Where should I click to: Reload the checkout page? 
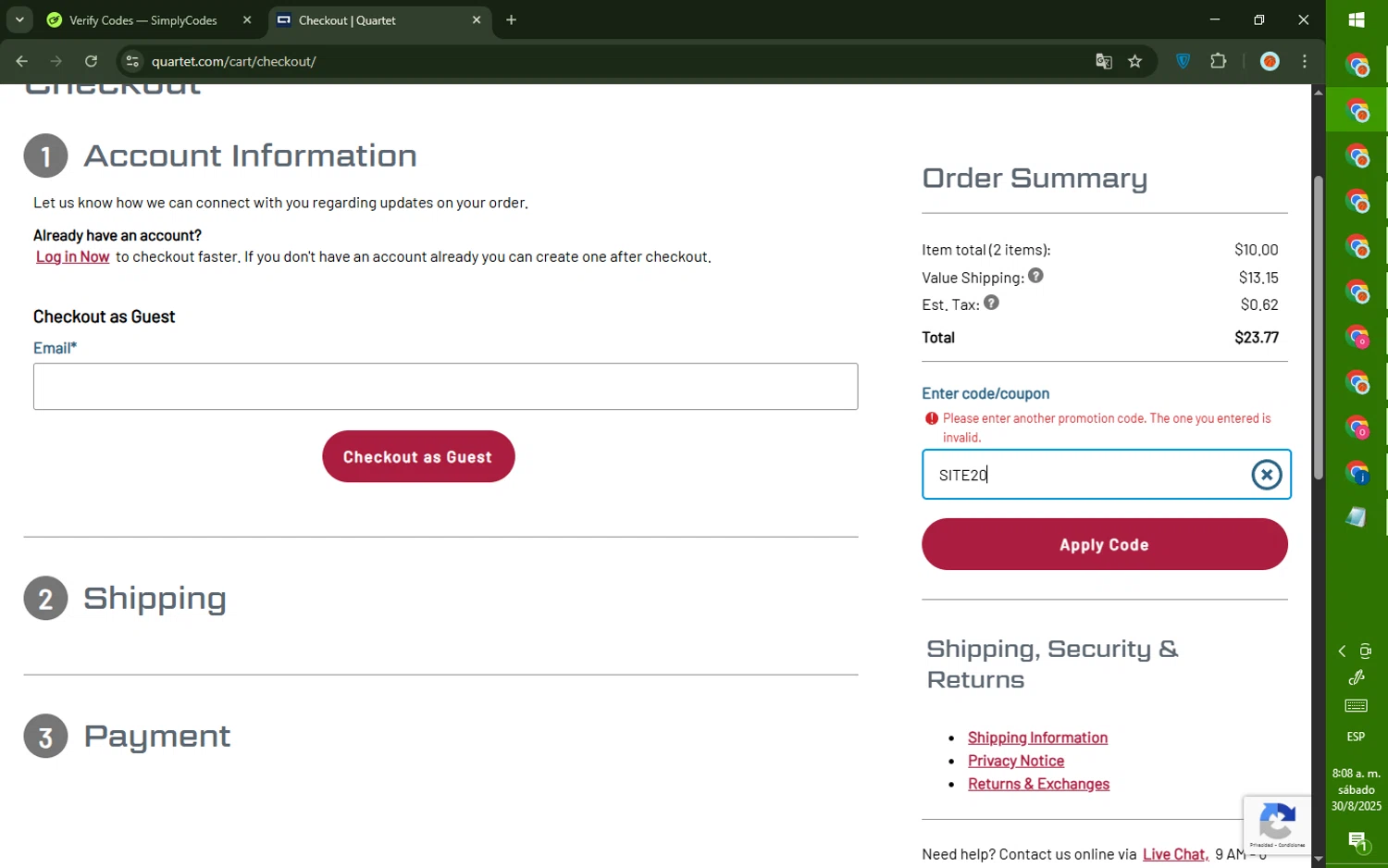(x=91, y=61)
